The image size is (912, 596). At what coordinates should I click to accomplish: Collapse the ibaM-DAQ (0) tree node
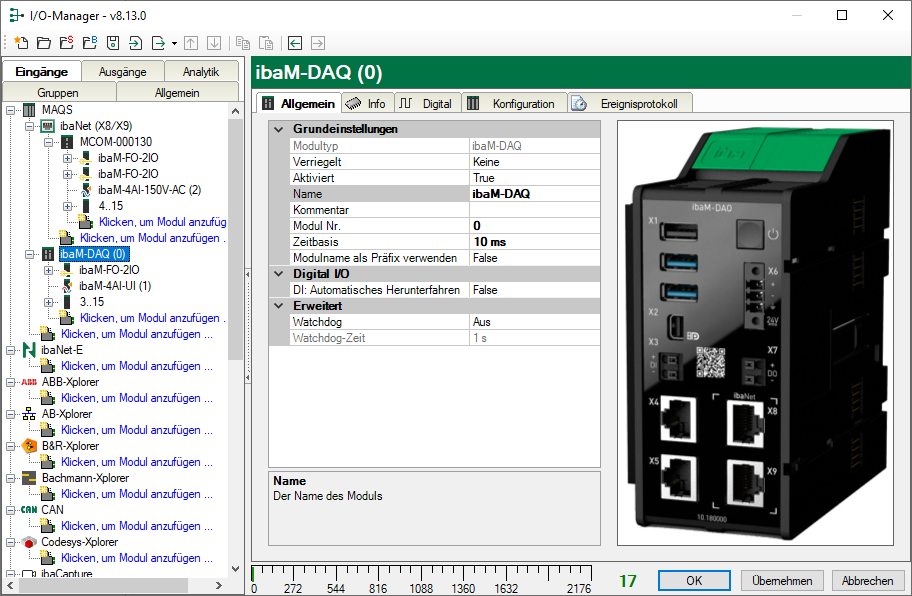point(31,254)
